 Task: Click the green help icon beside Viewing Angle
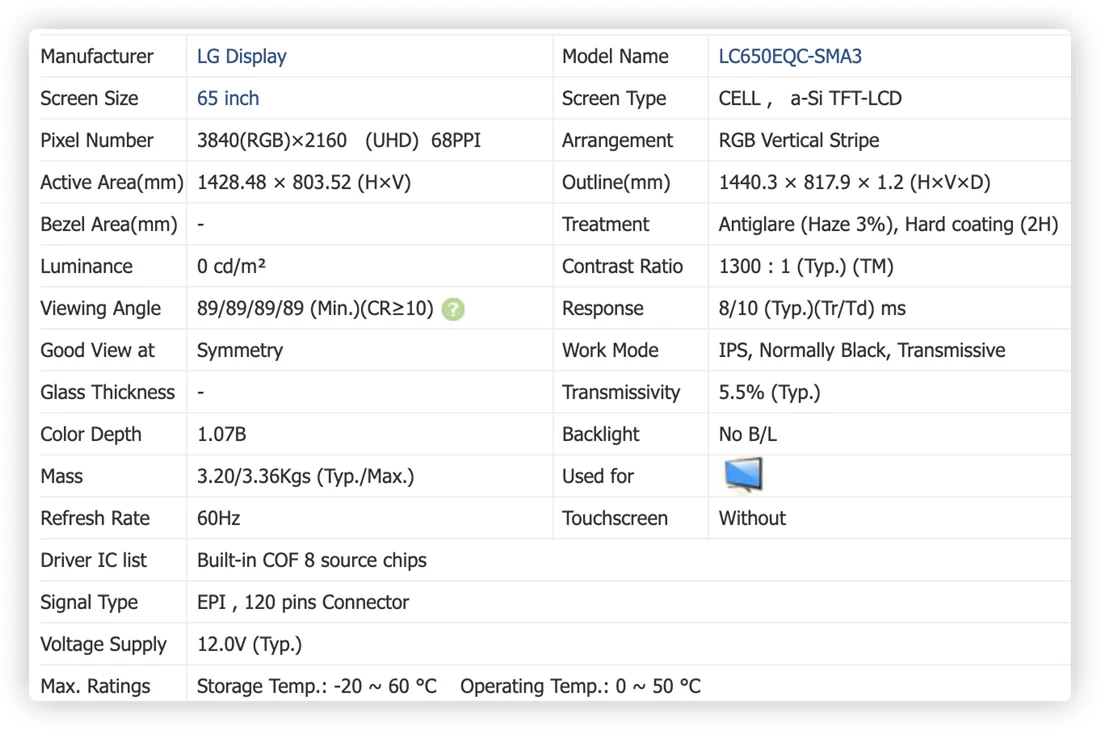(453, 309)
